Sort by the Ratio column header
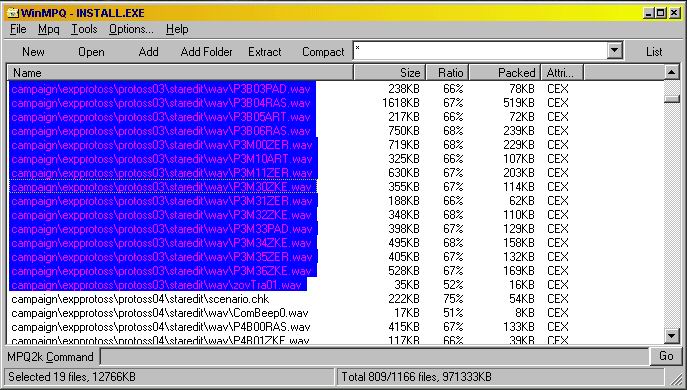This screenshot has width=687, height=390. click(x=447, y=72)
